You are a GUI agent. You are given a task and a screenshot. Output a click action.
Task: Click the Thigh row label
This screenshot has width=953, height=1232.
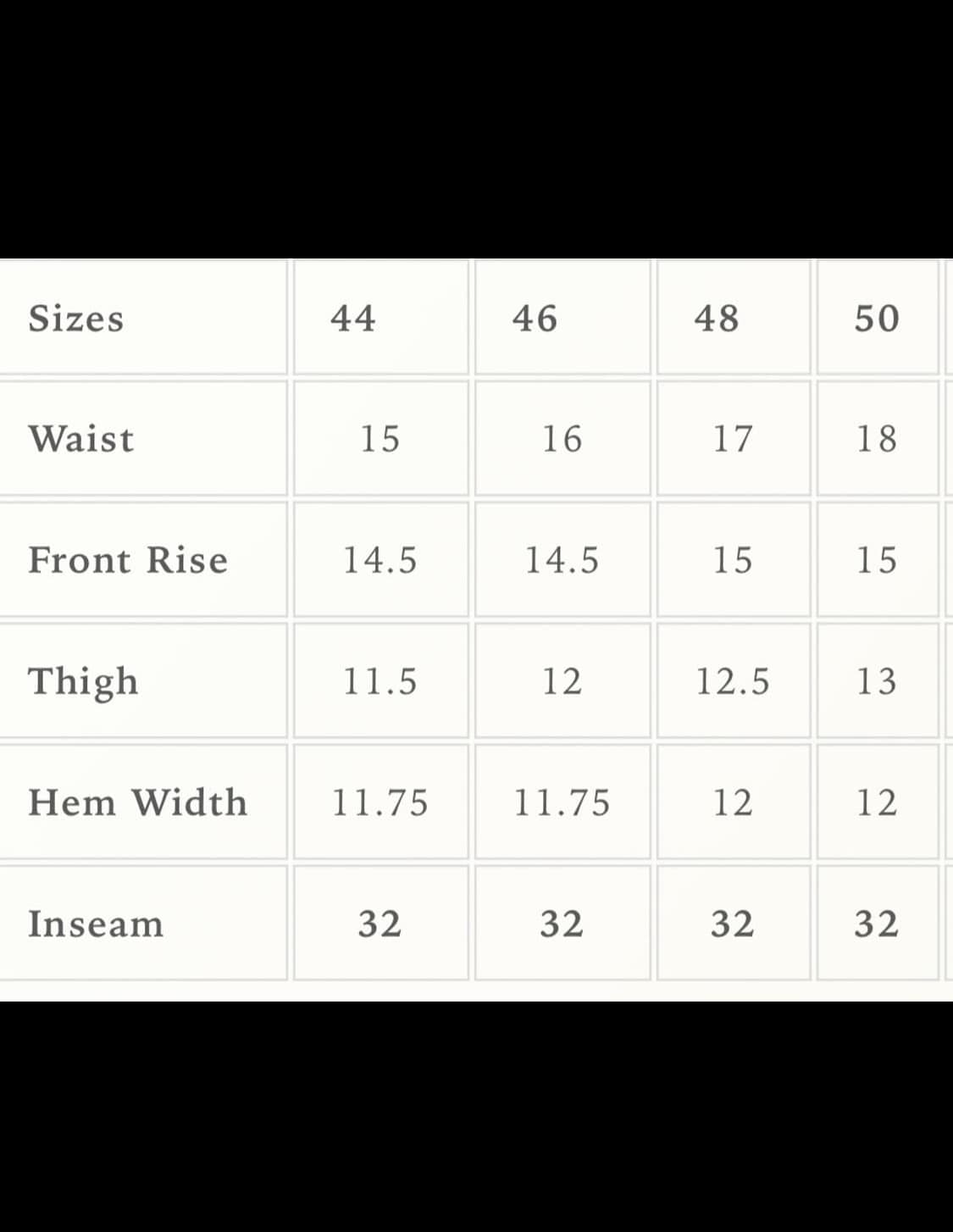click(83, 681)
